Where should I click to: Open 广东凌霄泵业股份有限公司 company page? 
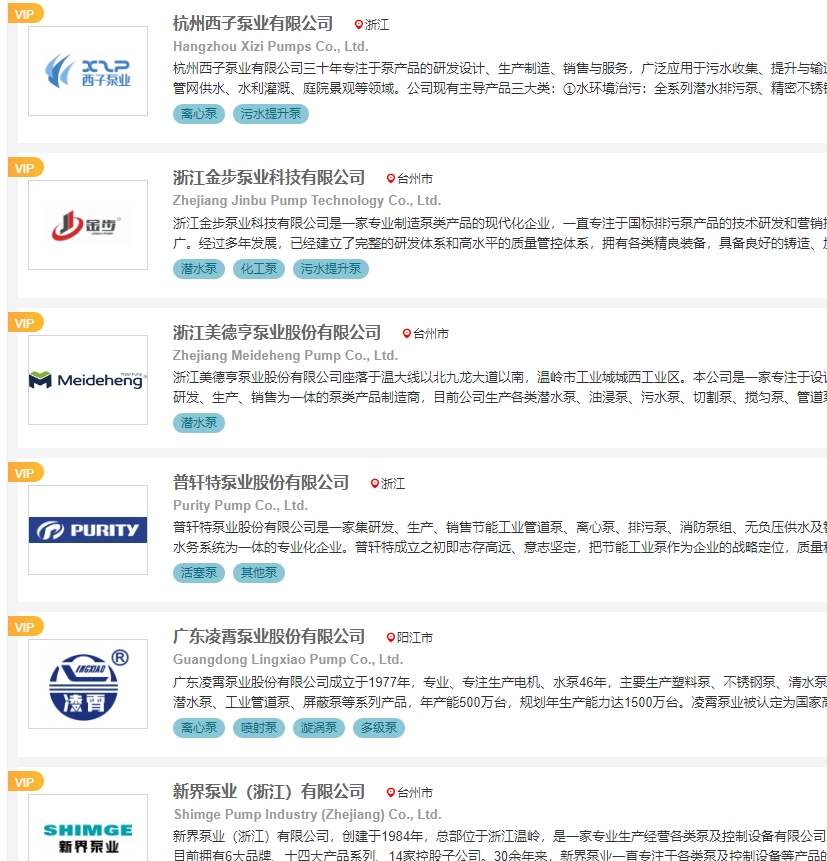[x=269, y=636]
